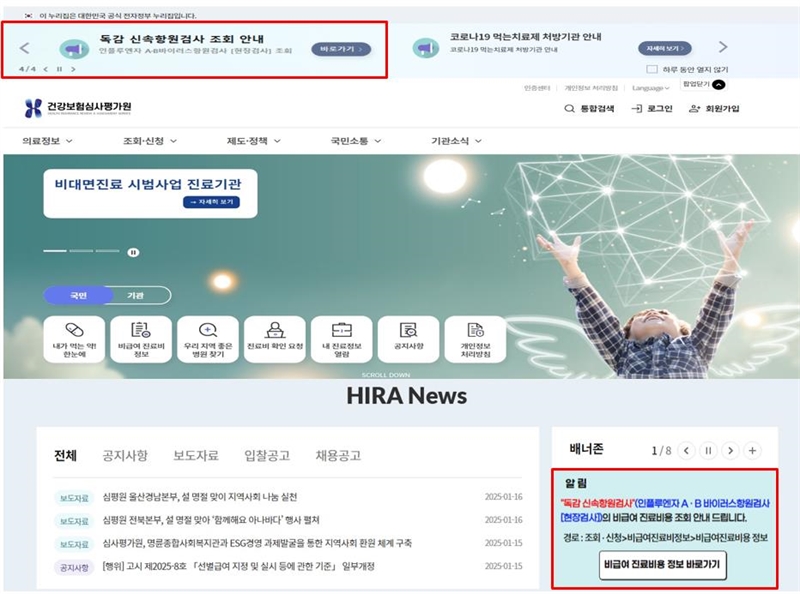Expand the 의료정보 menu
Screen dimensions: 800x594
47,141
